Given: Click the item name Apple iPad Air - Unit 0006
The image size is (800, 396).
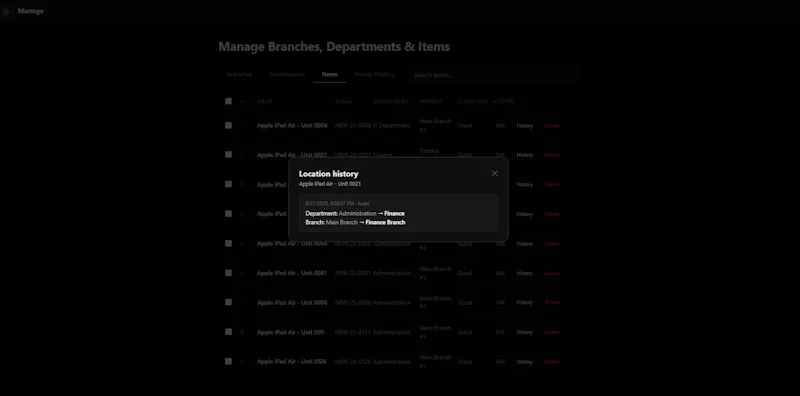Looking at the screenshot, I should click(x=292, y=126).
